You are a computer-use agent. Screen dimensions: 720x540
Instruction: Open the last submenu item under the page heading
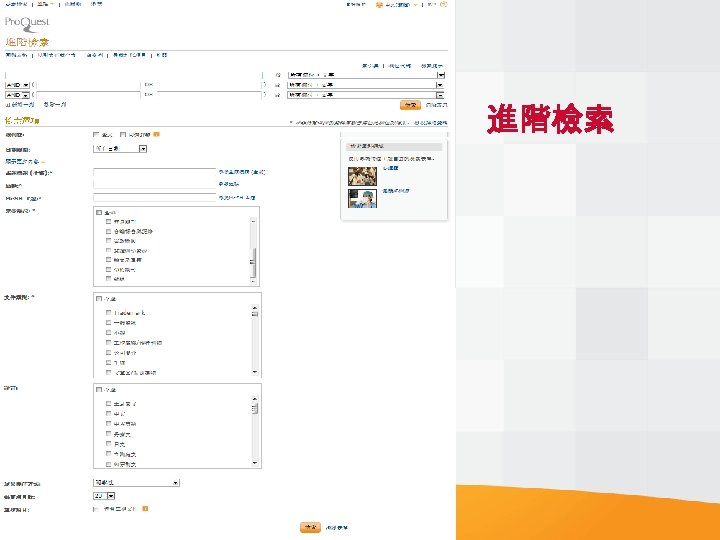161,55
